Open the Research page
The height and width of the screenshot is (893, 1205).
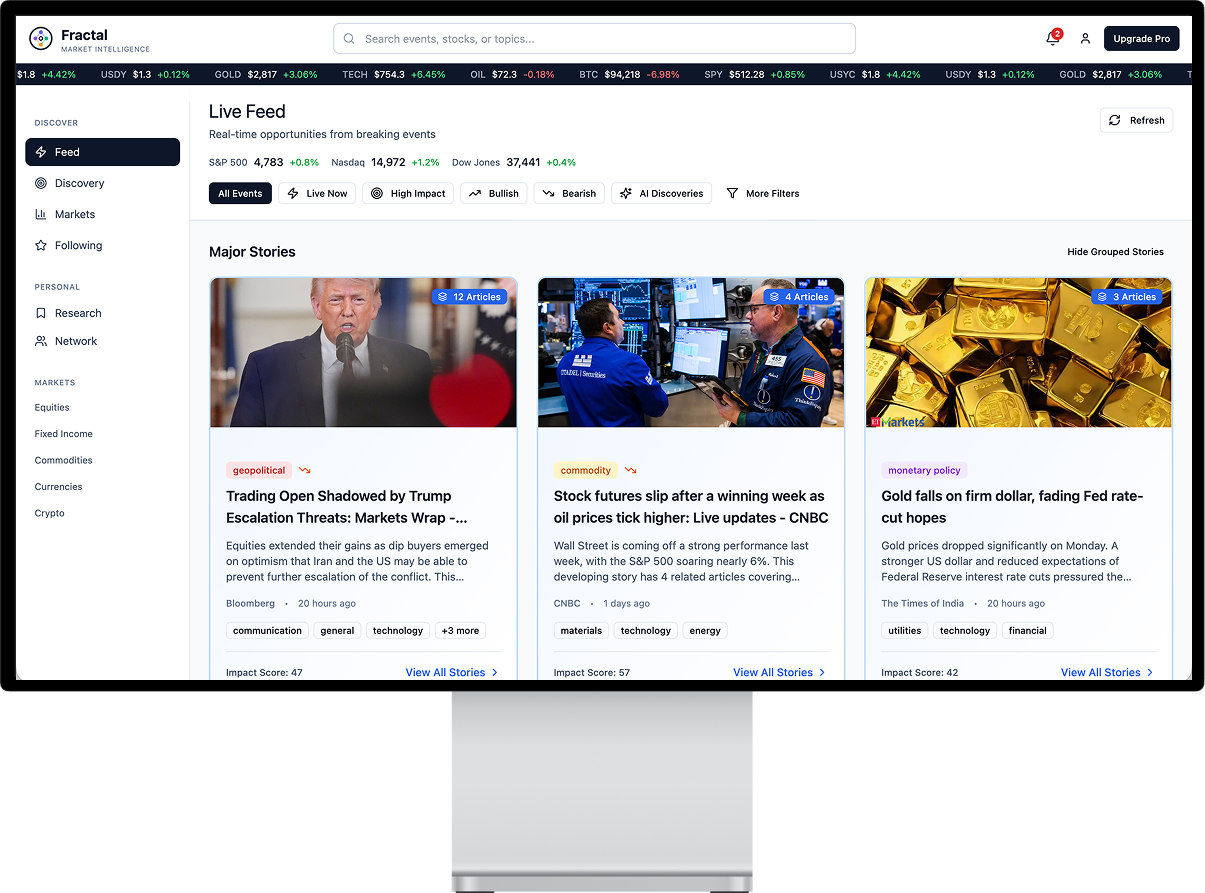point(102,313)
